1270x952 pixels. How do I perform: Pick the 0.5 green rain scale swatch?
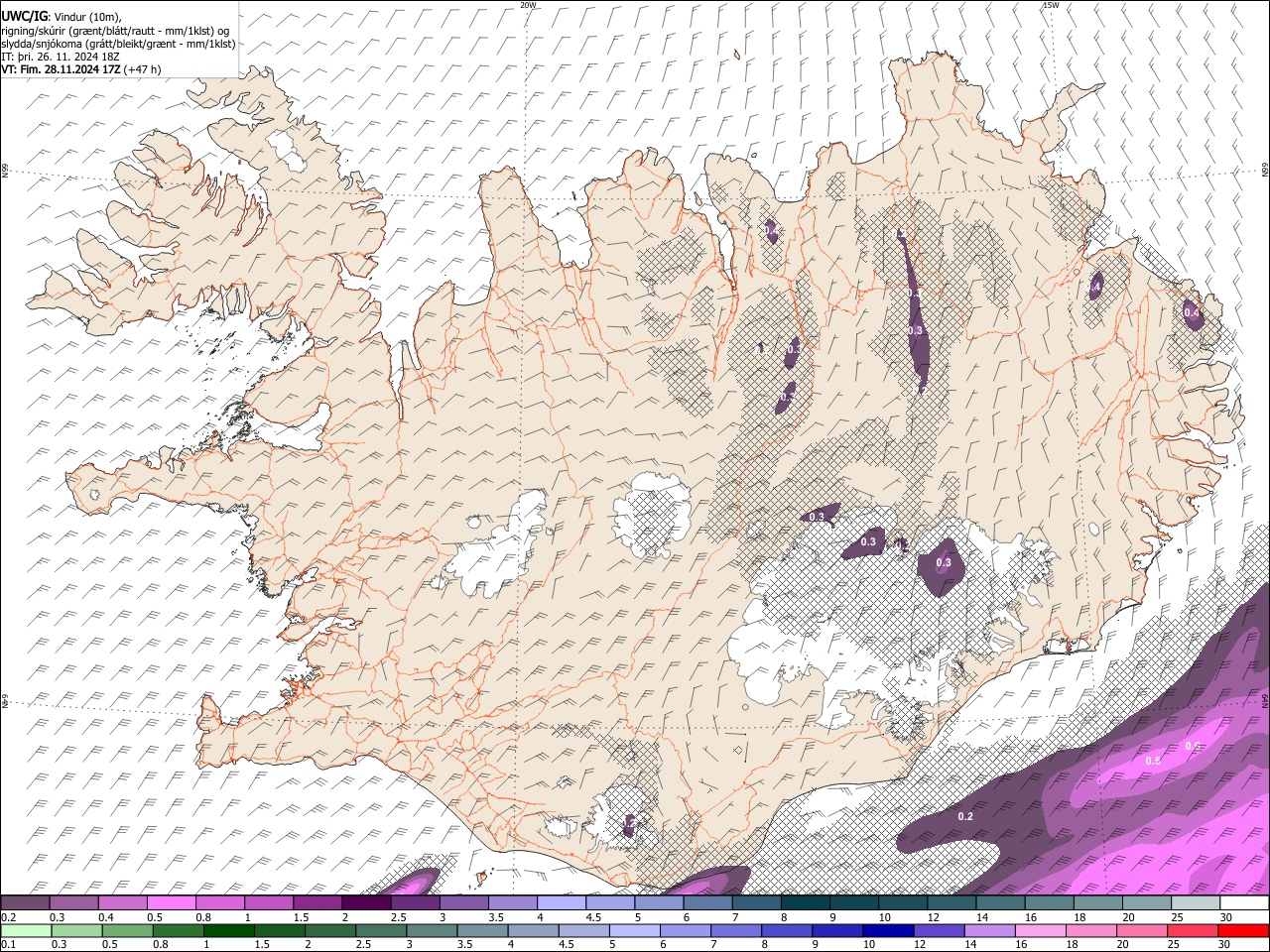coord(127,930)
